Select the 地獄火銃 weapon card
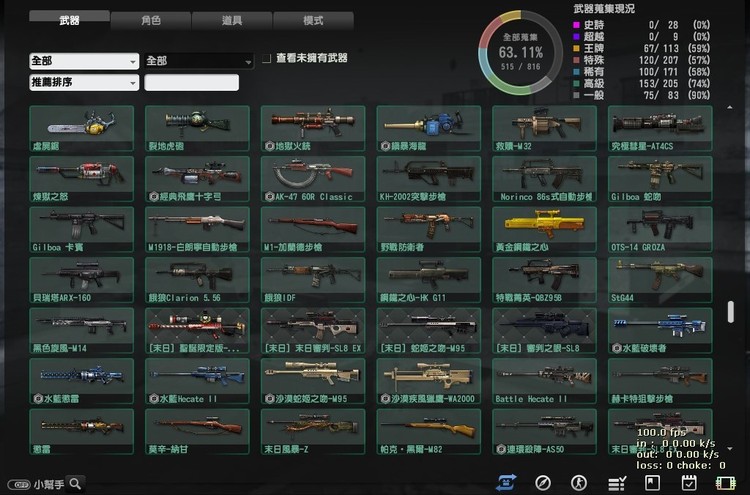750x495 pixels. pyautogui.click(x=313, y=129)
